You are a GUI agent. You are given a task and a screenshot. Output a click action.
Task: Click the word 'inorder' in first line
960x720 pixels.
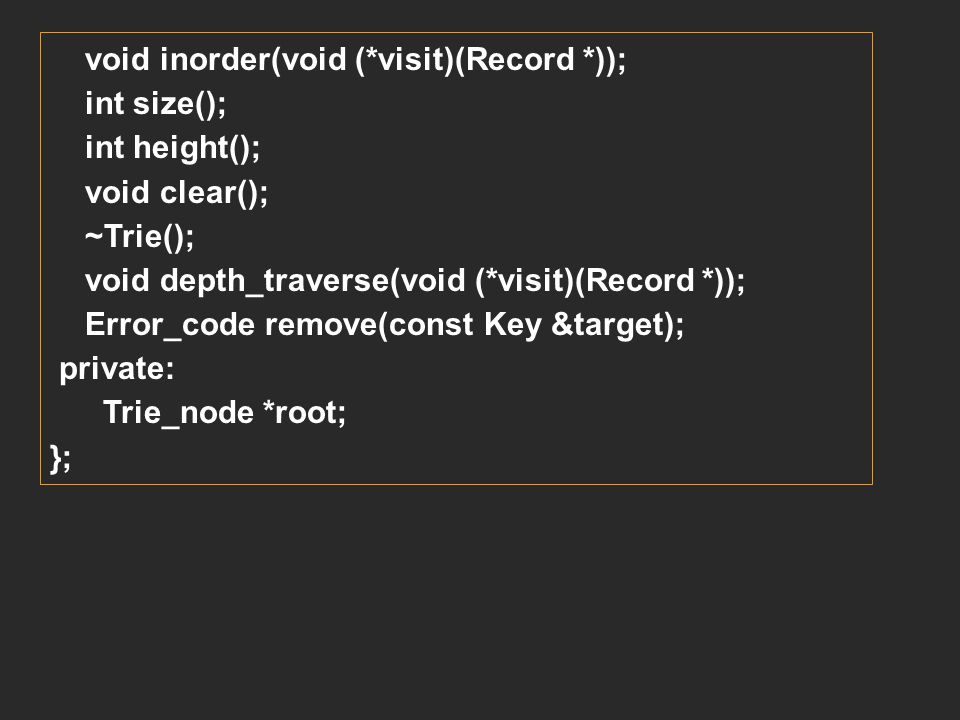(216, 60)
